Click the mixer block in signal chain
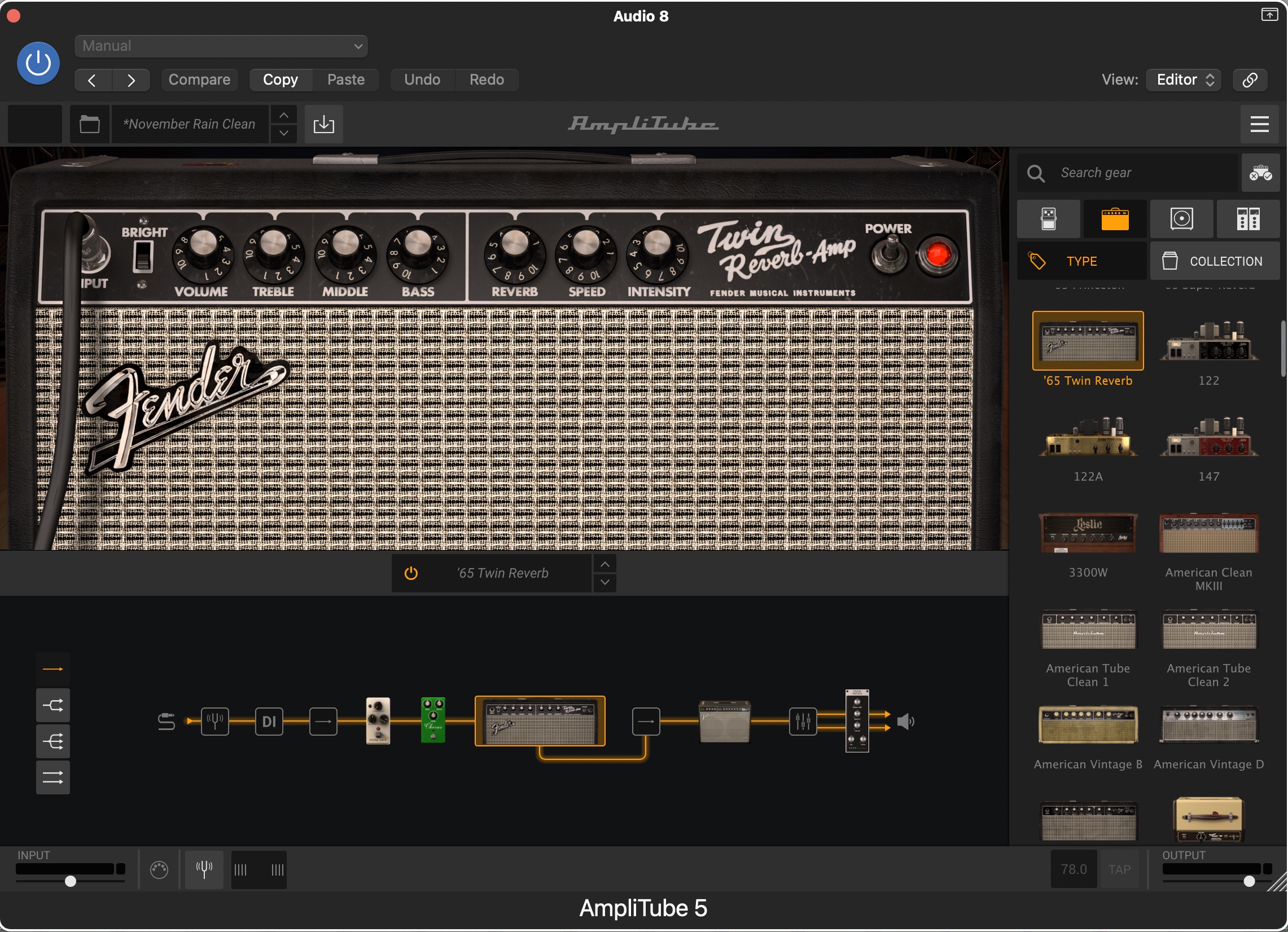Screen dimensions: 1288x932 coord(803,722)
